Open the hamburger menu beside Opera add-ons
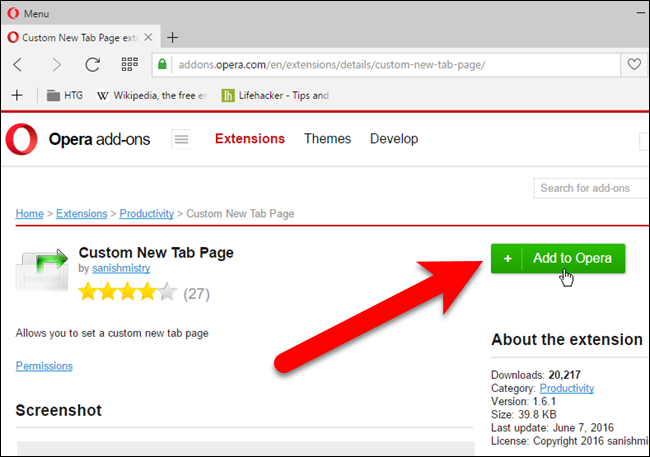The height and width of the screenshot is (457, 650). tap(181, 139)
